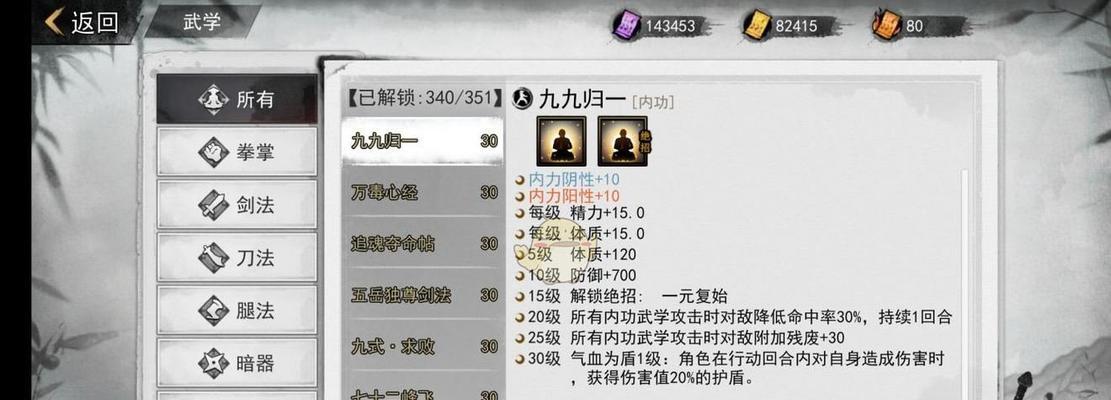
Task: Select 追魂夺命帖 in the skill list
Action: tap(423, 244)
